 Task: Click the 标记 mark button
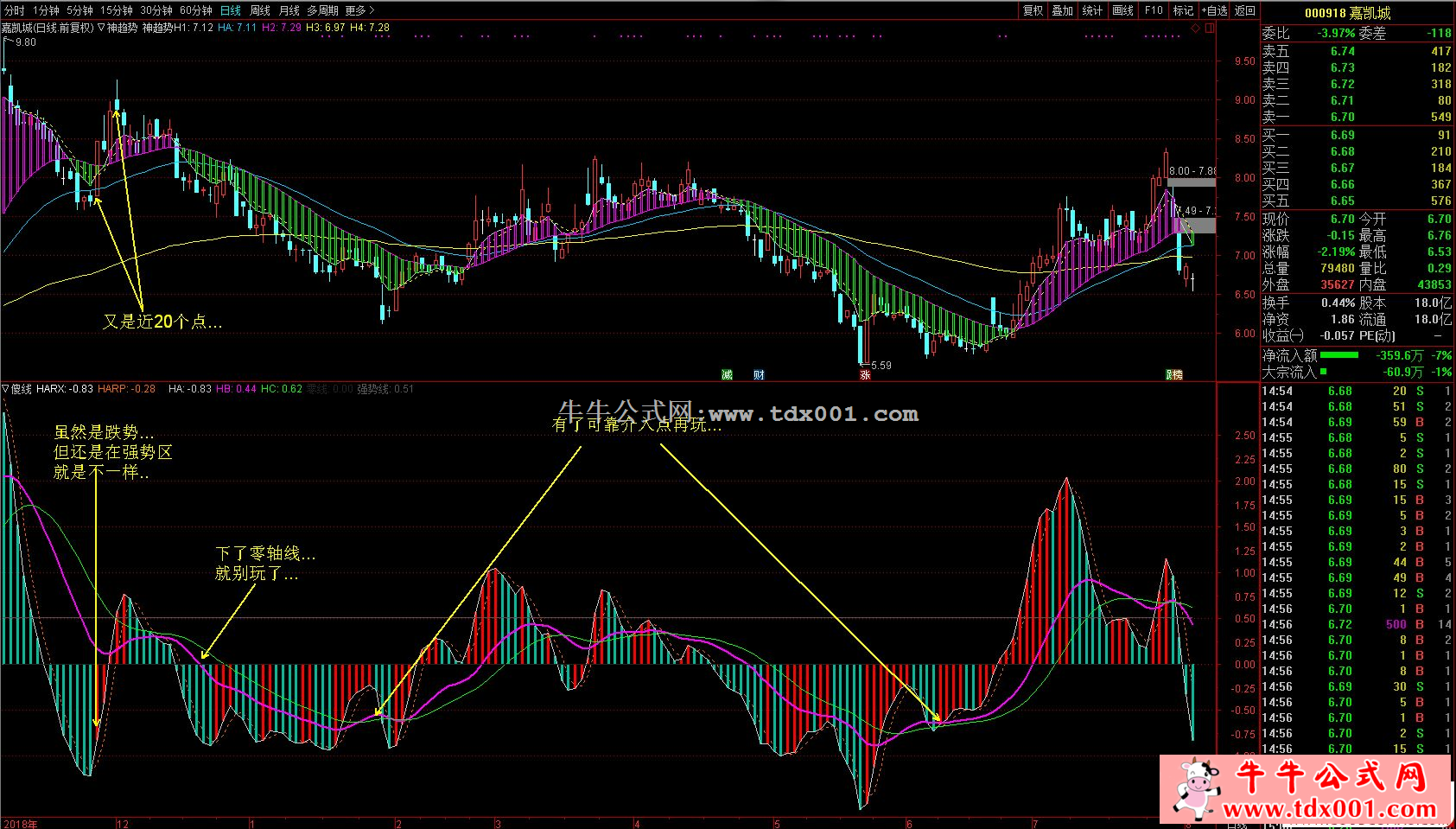[1183, 10]
